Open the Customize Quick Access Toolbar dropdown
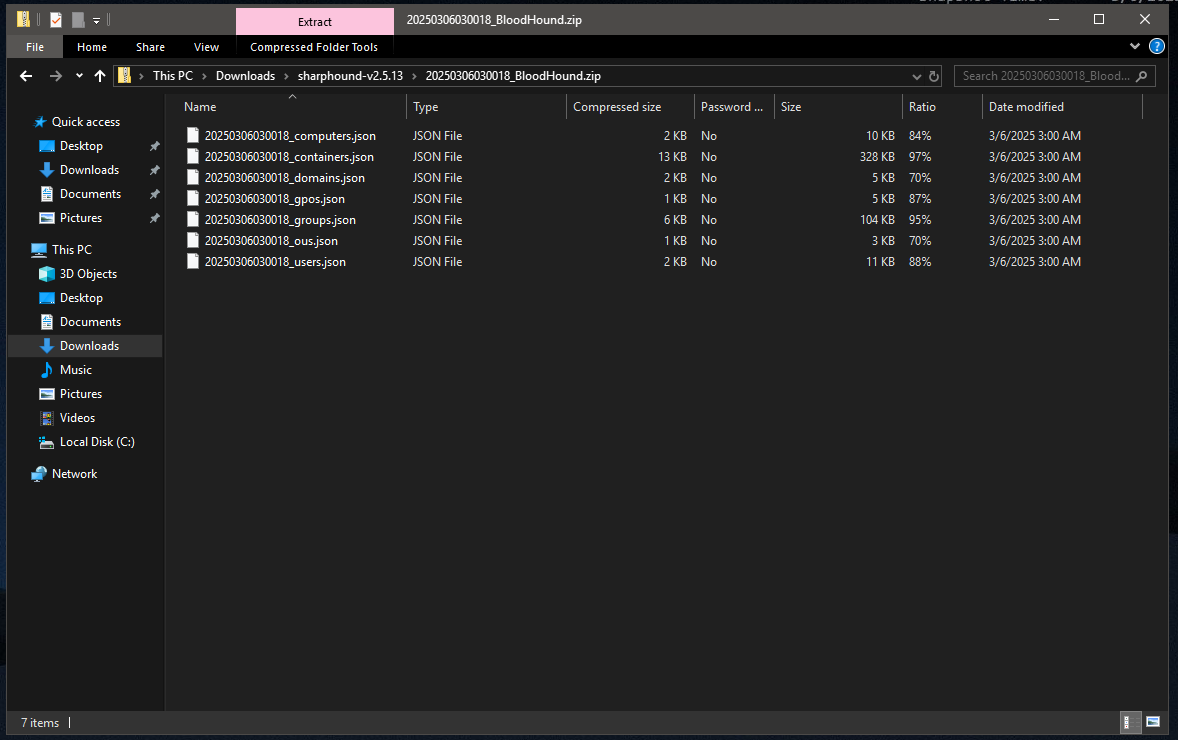Image resolution: width=1178 pixels, height=740 pixels. [x=96, y=20]
